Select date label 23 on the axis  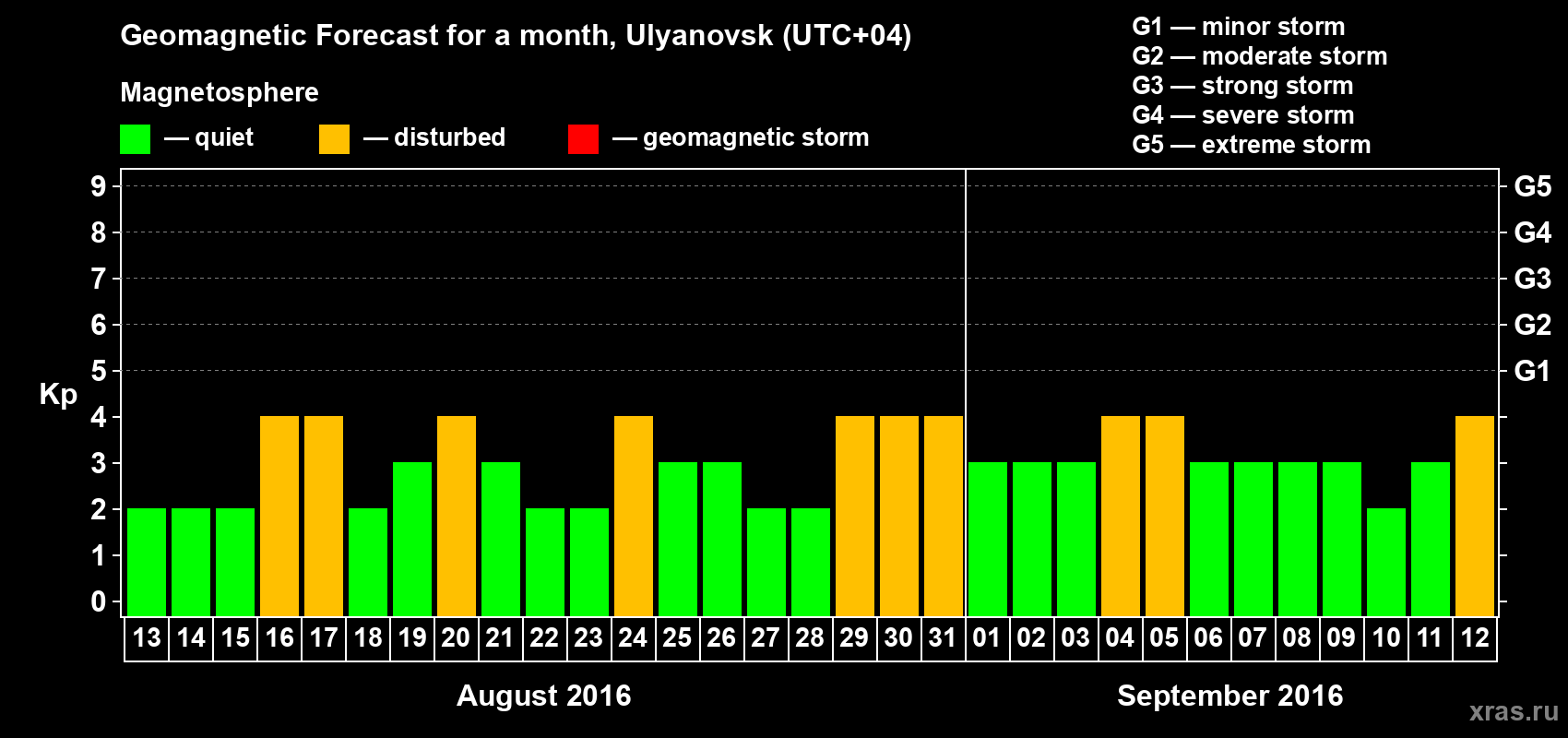588,638
